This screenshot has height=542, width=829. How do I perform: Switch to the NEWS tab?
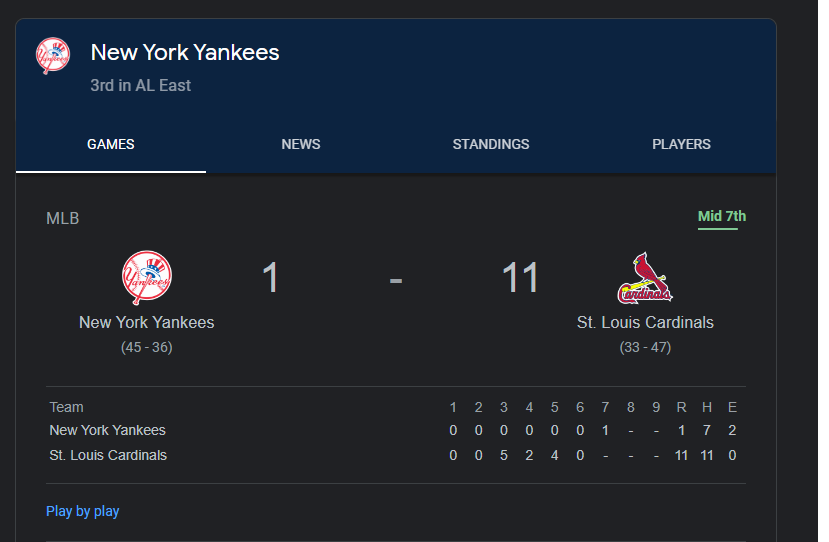pyautogui.click(x=301, y=144)
